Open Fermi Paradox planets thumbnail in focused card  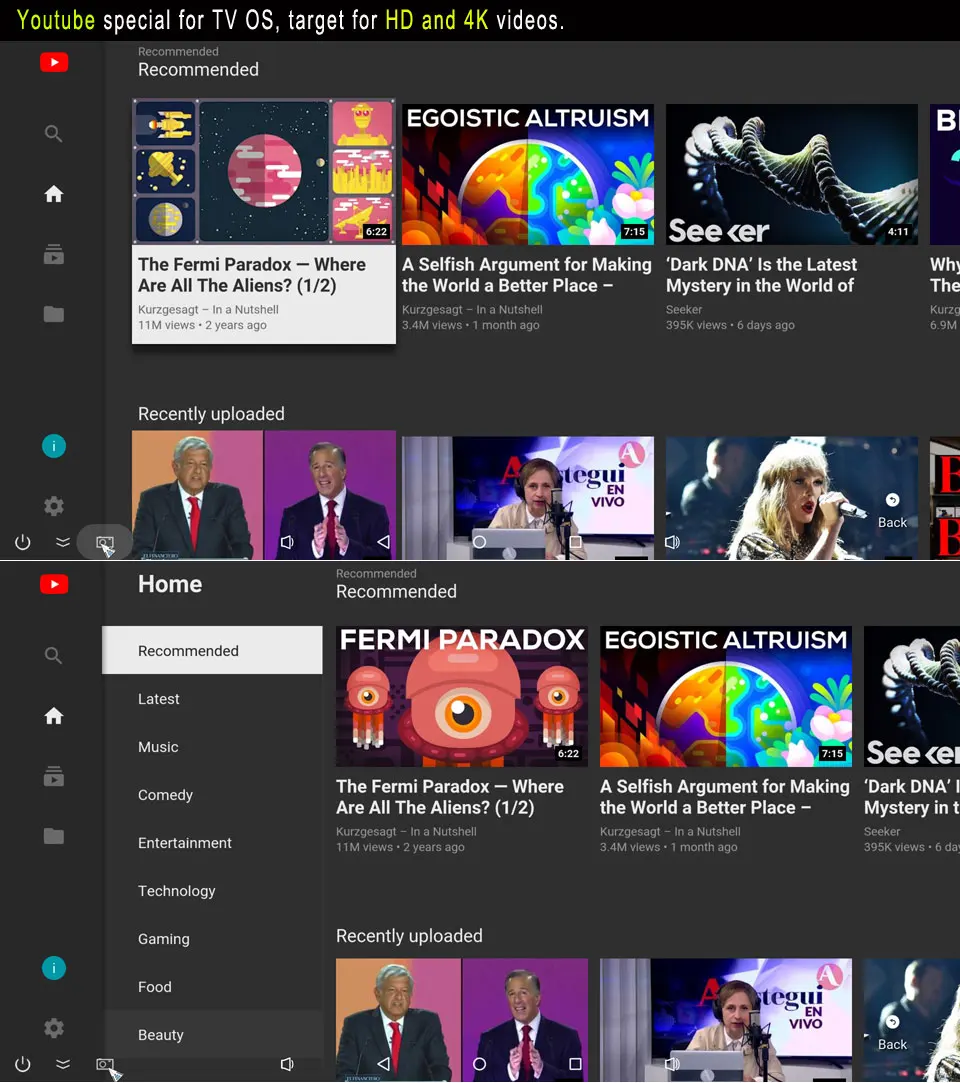point(264,172)
